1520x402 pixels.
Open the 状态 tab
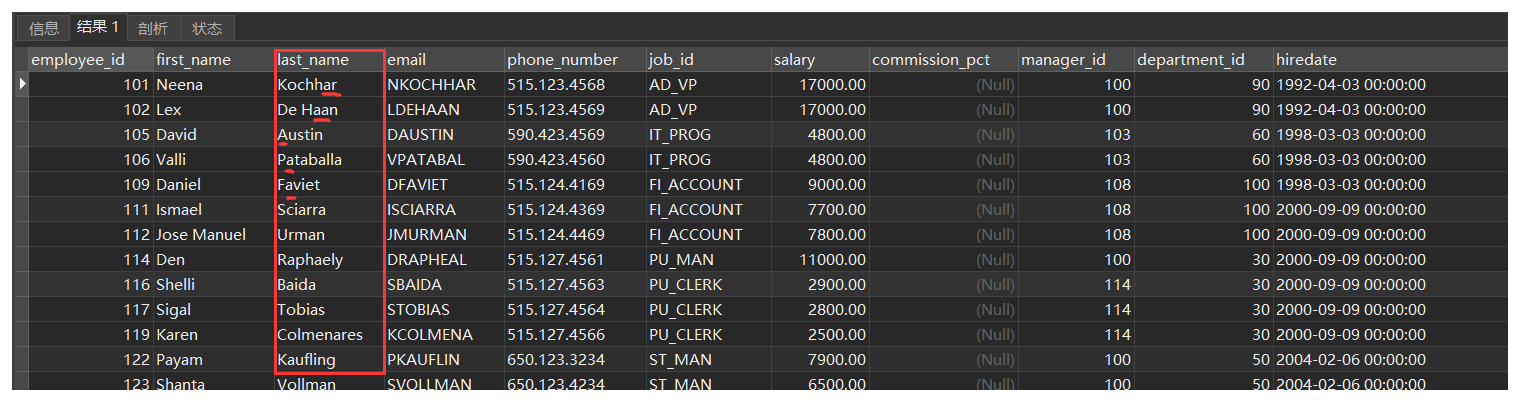[207, 28]
